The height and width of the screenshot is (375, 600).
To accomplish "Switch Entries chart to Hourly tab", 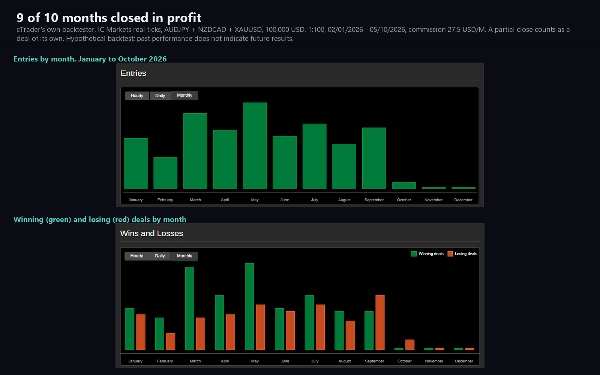I will click(137, 96).
